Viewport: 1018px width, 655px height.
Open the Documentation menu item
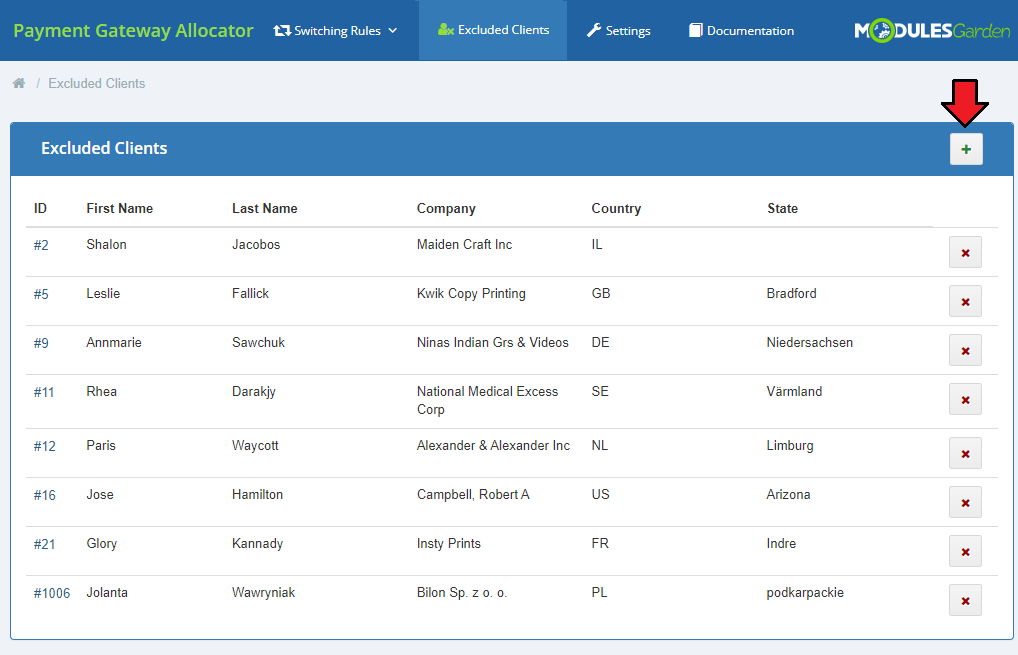point(741,31)
